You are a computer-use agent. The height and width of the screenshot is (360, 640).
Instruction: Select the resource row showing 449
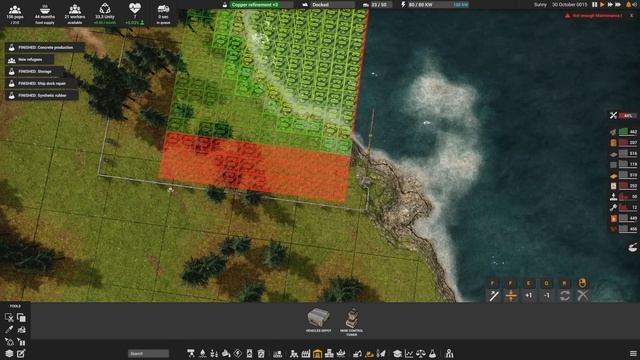pyautogui.click(x=624, y=218)
